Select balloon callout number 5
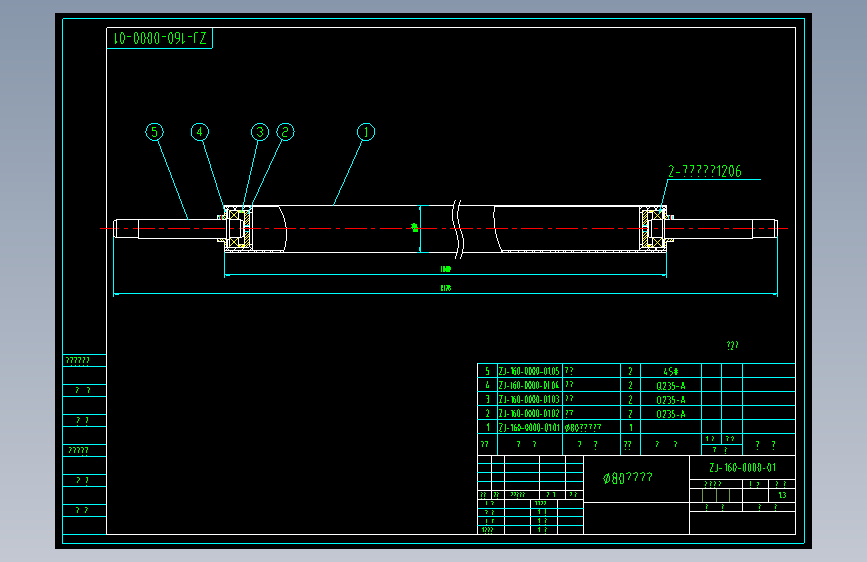Viewport: 867px width, 562px height. coord(154,132)
